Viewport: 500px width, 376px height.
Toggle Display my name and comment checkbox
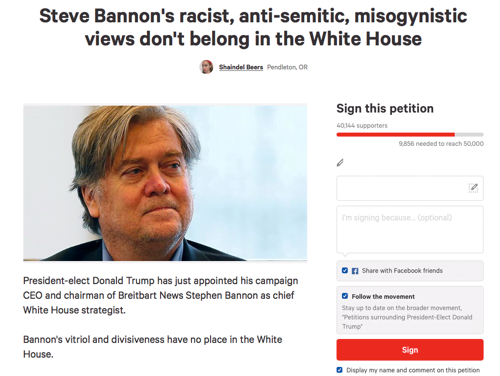click(339, 370)
